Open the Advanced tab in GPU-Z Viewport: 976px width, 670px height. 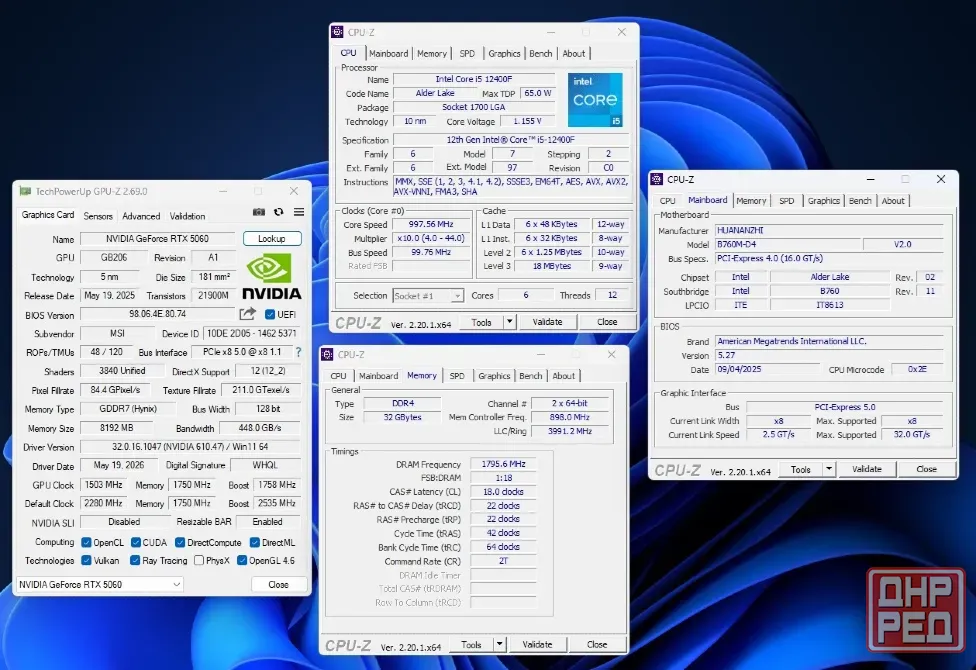[141, 216]
